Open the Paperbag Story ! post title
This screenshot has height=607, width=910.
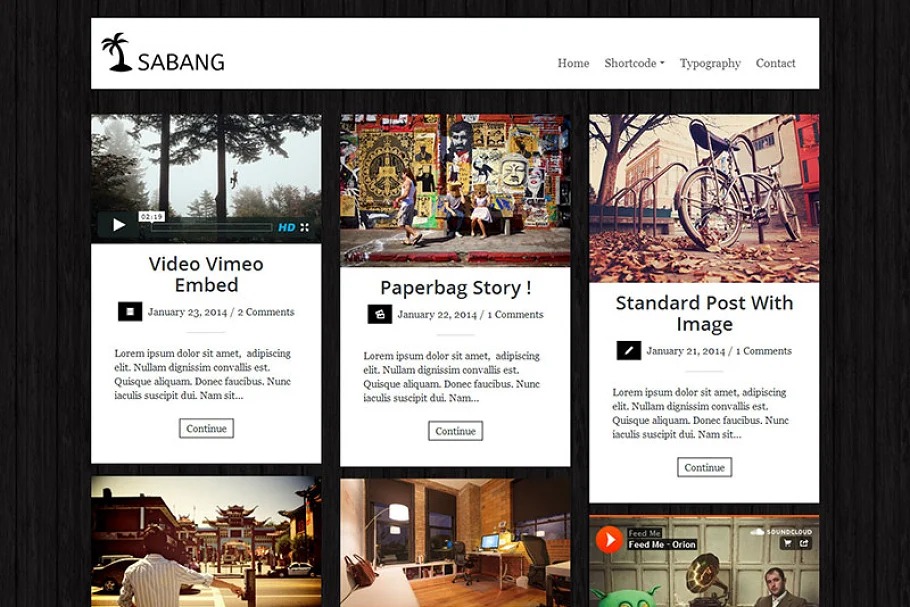[x=456, y=288]
